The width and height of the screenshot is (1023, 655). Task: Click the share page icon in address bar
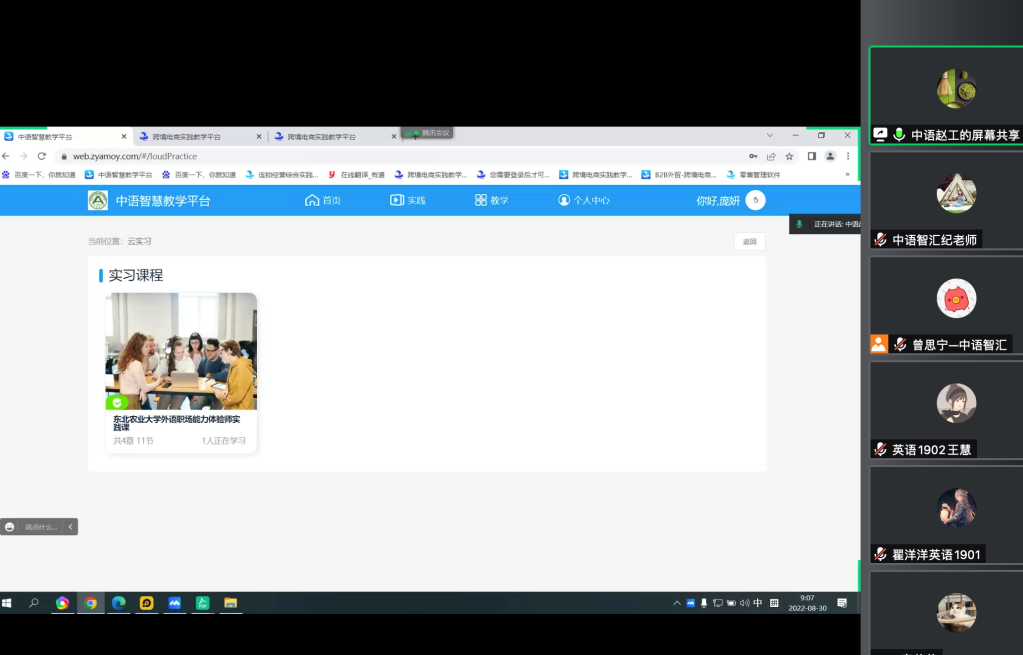(771, 157)
